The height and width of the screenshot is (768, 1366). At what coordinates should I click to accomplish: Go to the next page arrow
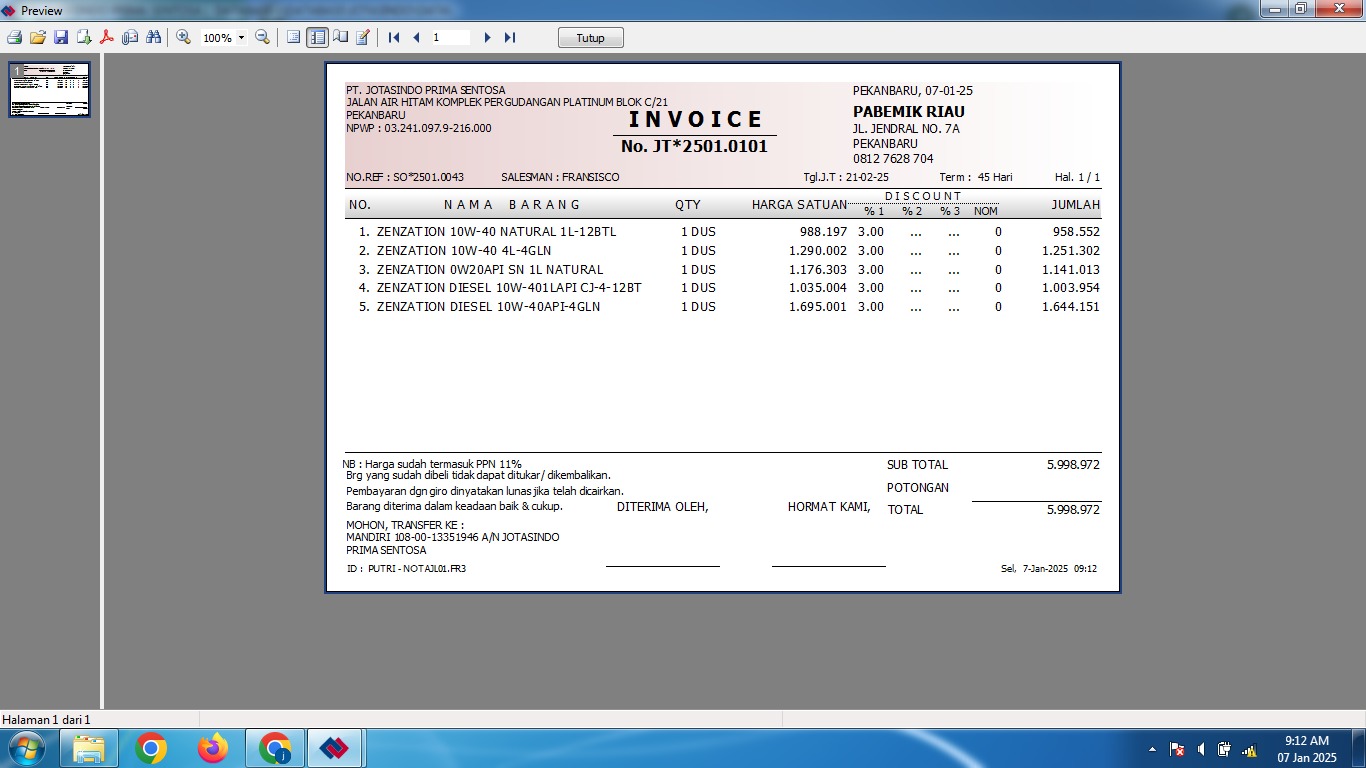coord(487,37)
